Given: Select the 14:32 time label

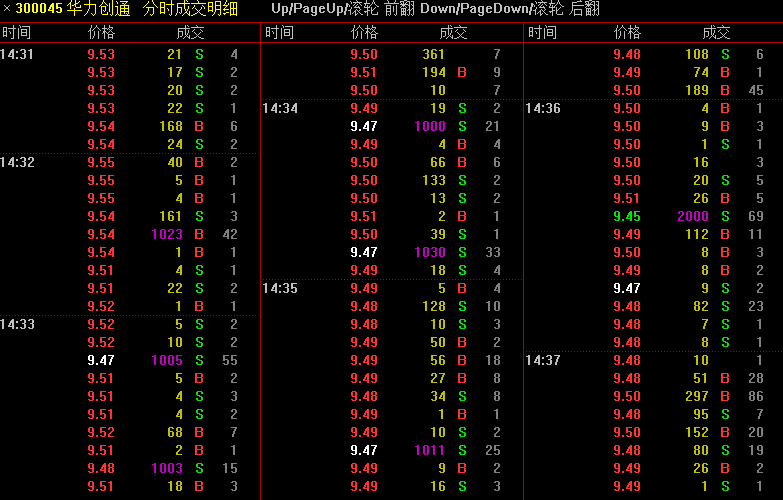Looking at the screenshot, I should (17, 162).
